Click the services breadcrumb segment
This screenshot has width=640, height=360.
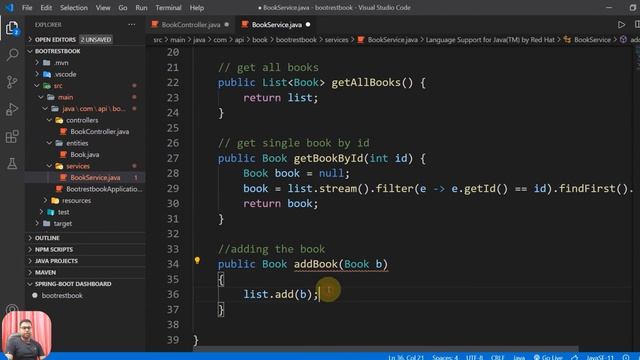coord(336,40)
